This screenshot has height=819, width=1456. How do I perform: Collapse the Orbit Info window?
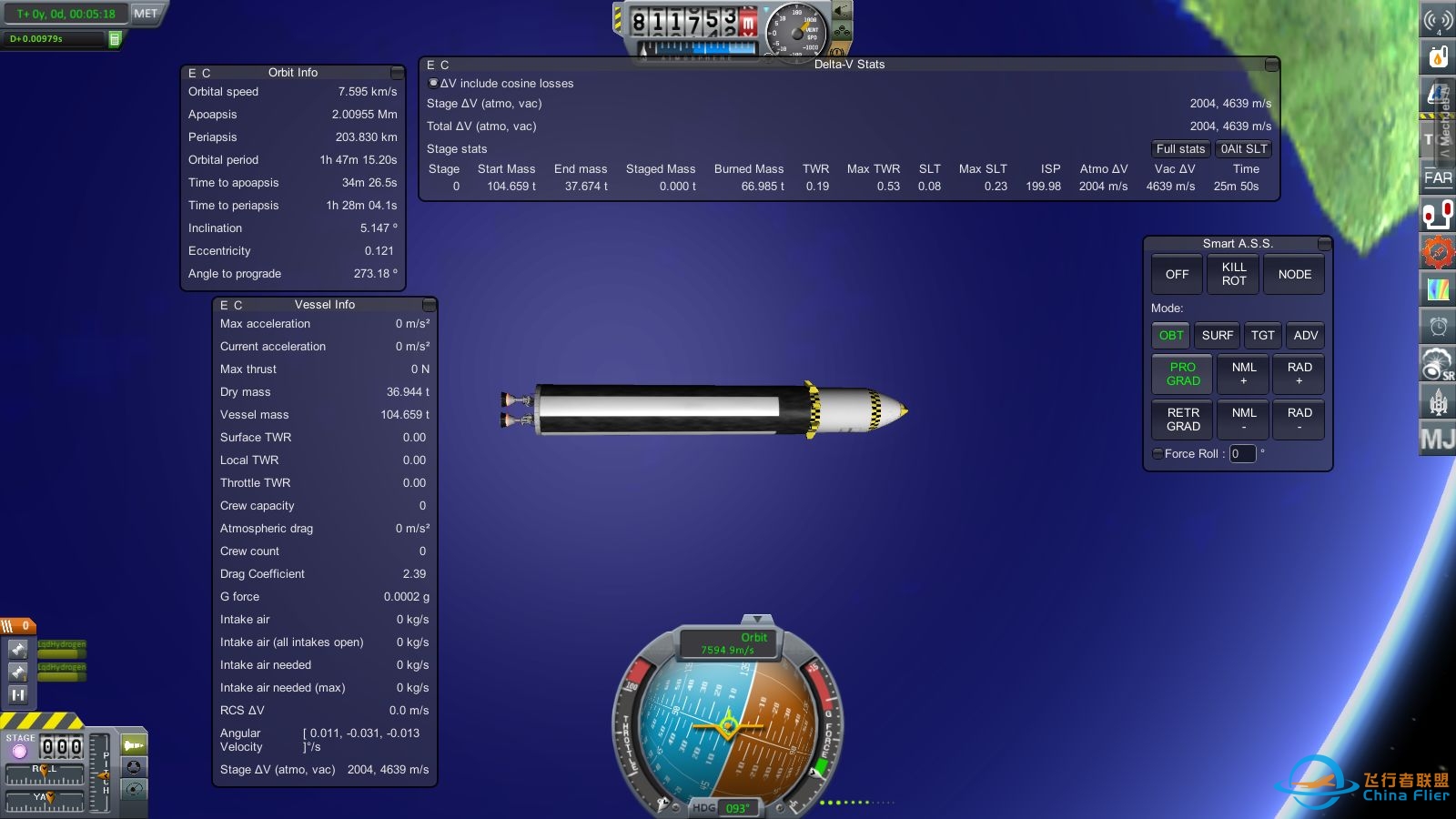[397, 73]
